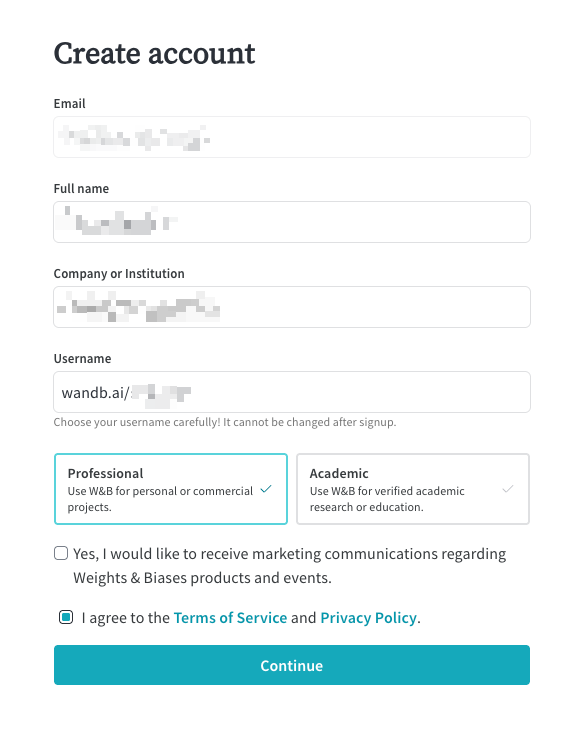Focus the Username input field
Viewport: 579px width, 743px height.
[292, 392]
